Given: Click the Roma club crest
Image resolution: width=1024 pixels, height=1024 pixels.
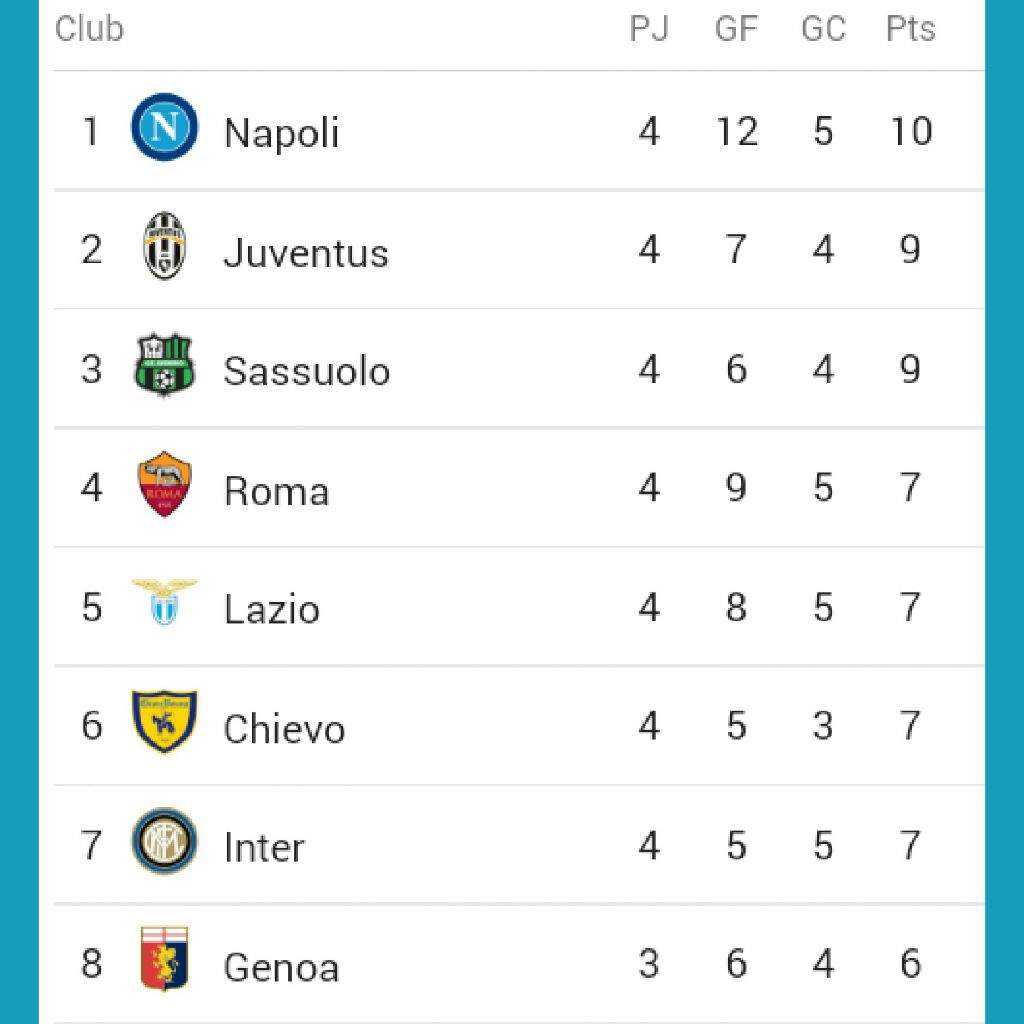Looking at the screenshot, I should tap(165, 484).
